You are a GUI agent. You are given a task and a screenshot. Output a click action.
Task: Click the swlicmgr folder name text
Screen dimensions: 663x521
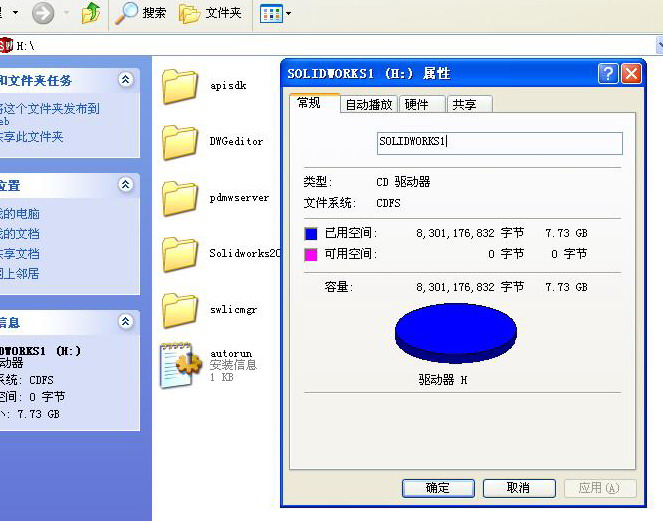pyautogui.click(x=233, y=310)
